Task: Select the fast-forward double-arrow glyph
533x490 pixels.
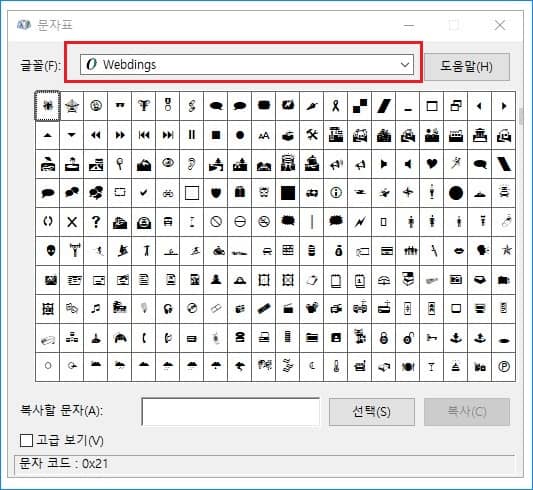Action: tap(120, 135)
